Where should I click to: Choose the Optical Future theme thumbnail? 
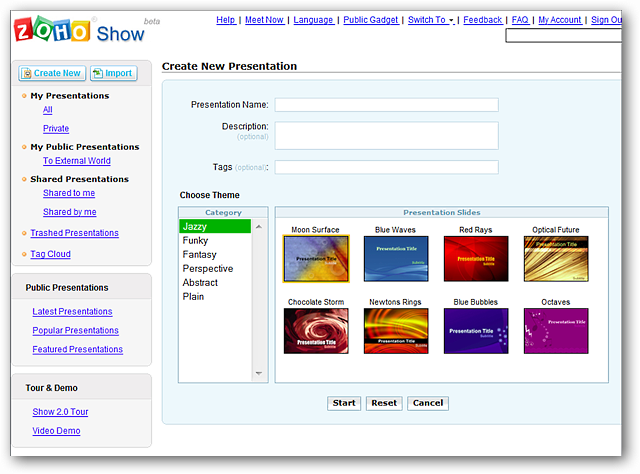pyautogui.click(x=556, y=258)
